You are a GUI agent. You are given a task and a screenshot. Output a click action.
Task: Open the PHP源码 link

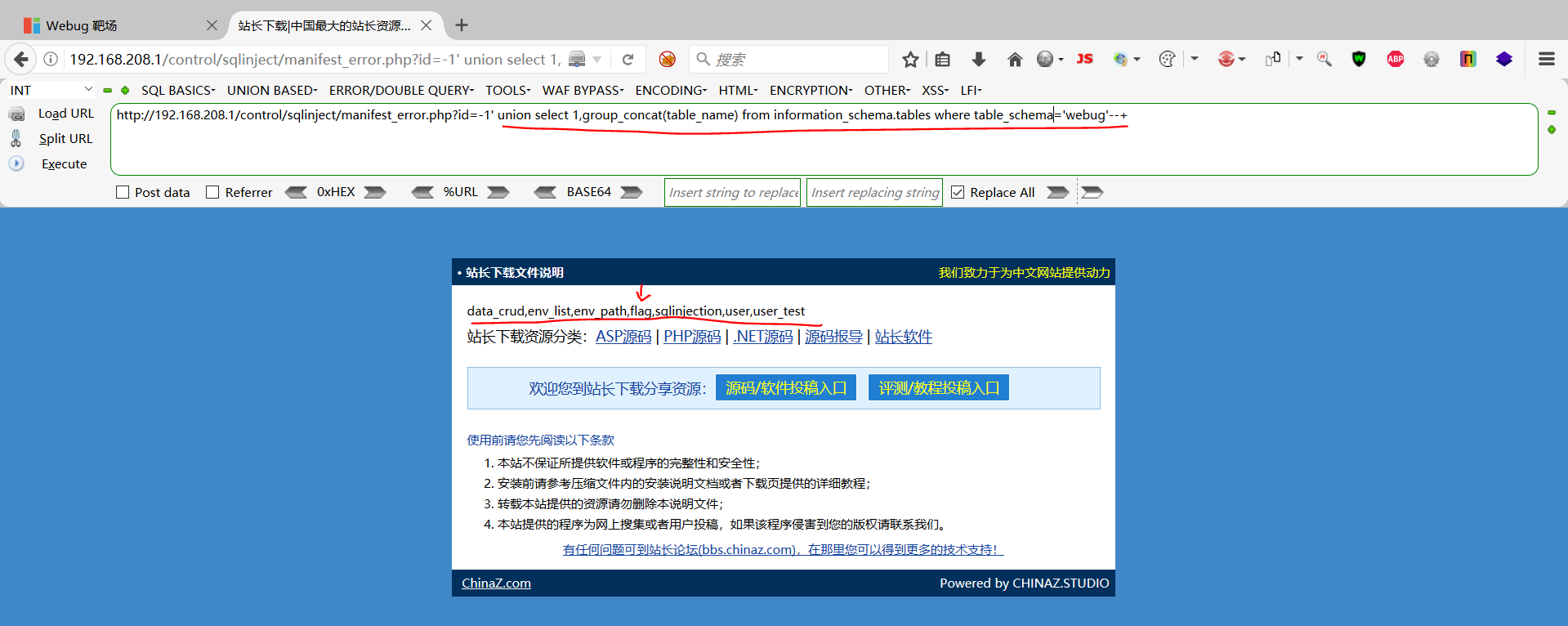(692, 337)
